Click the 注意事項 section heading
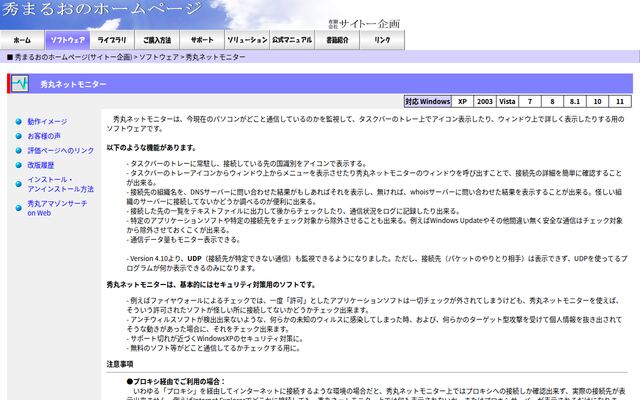Viewport: 640px width, 400px height. (x=120, y=364)
